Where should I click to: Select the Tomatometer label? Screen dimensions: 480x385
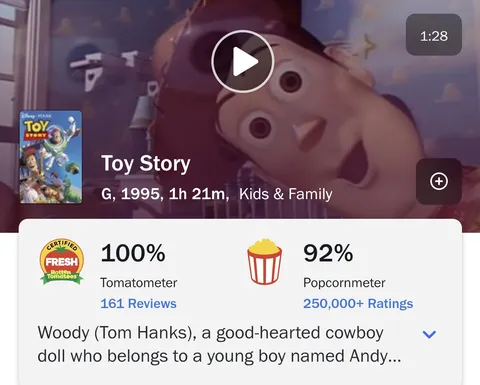[139, 283]
